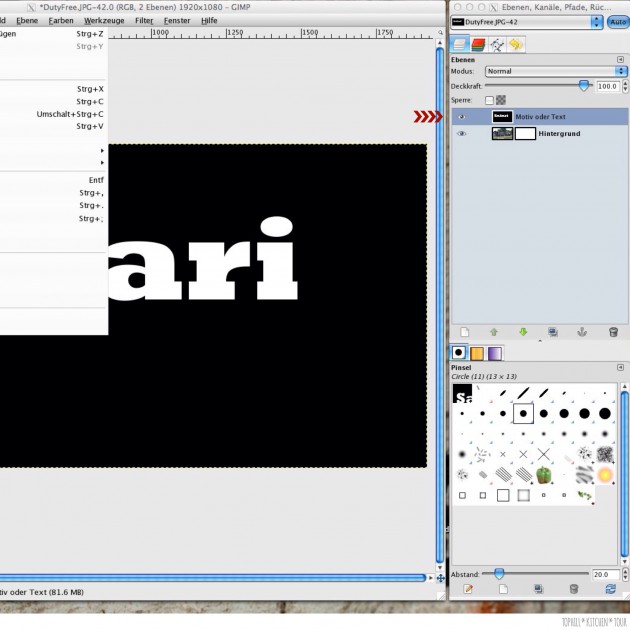Screen dimensions: 630x630
Task: Choose the menu entry with shortcut Strg+V
Action: pyautogui.click(x=53, y=126)
